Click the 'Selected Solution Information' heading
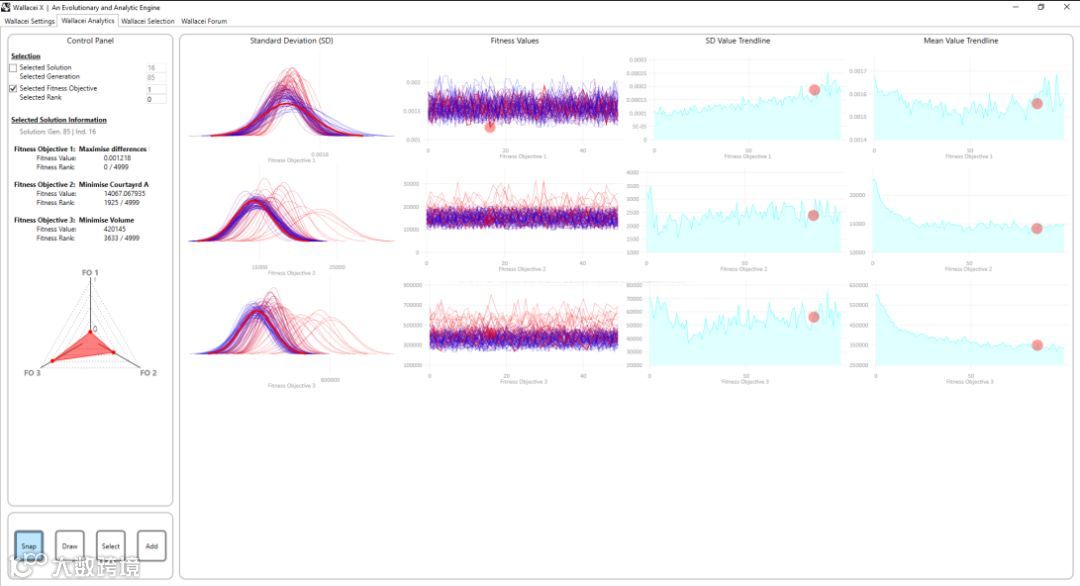This screenshot has height=586, width=1080. pyautogui.click(x=59, y=120)
